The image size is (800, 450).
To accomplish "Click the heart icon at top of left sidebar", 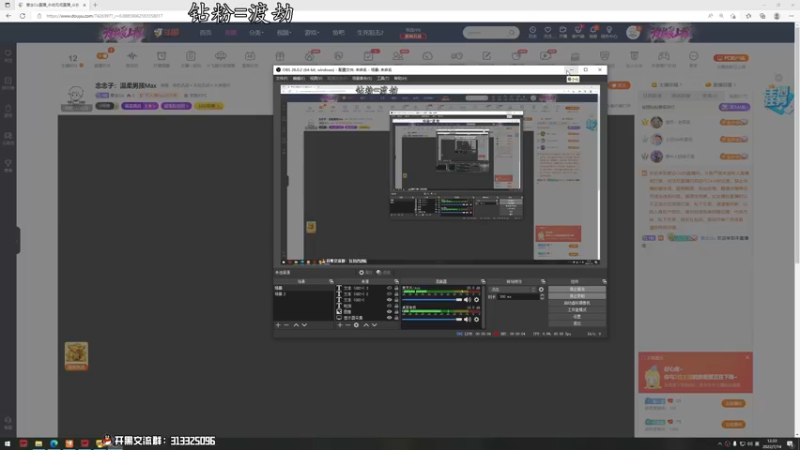I will (x=8, y=53).
